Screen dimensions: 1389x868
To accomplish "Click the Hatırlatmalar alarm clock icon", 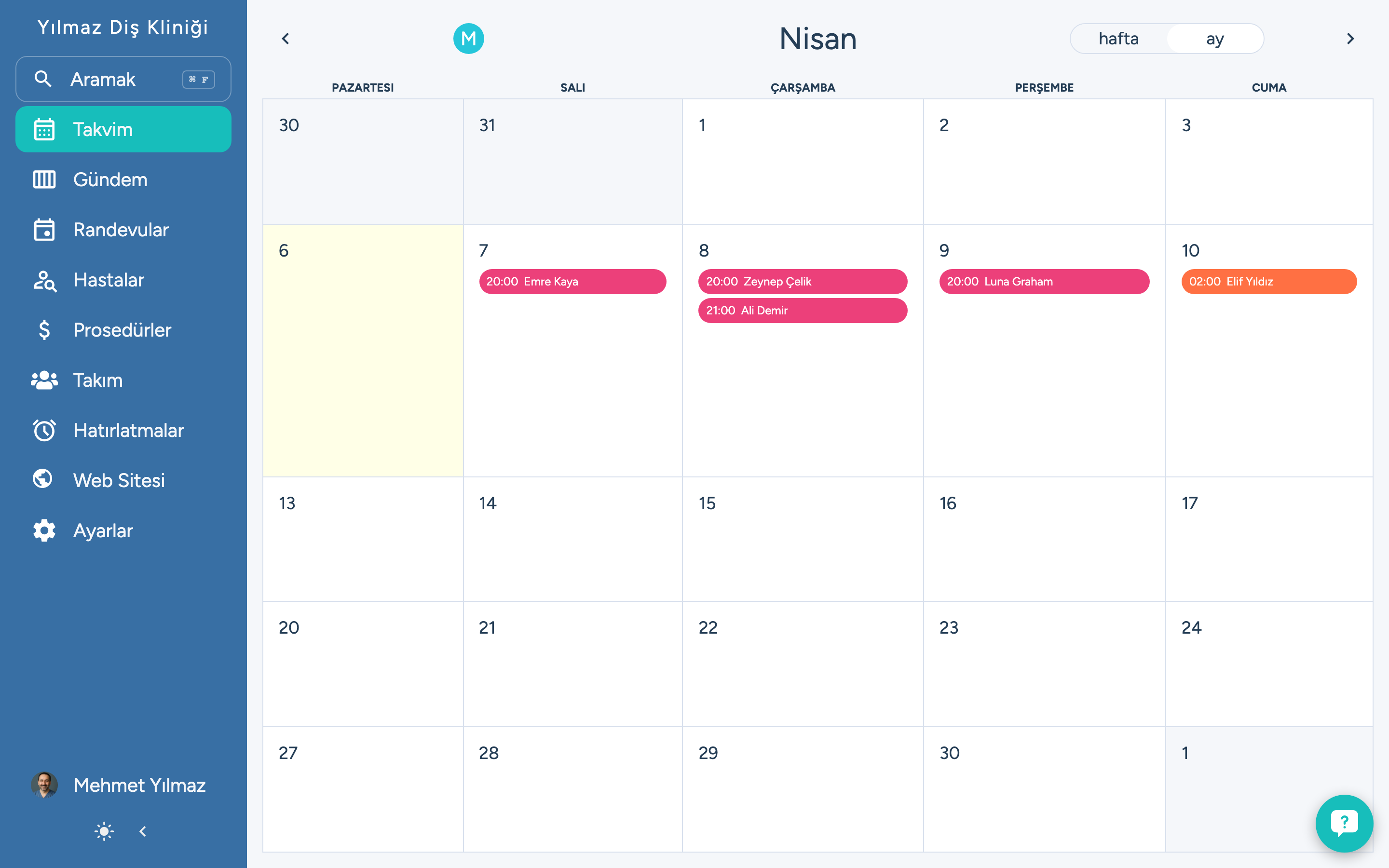I will pos(44,430).
